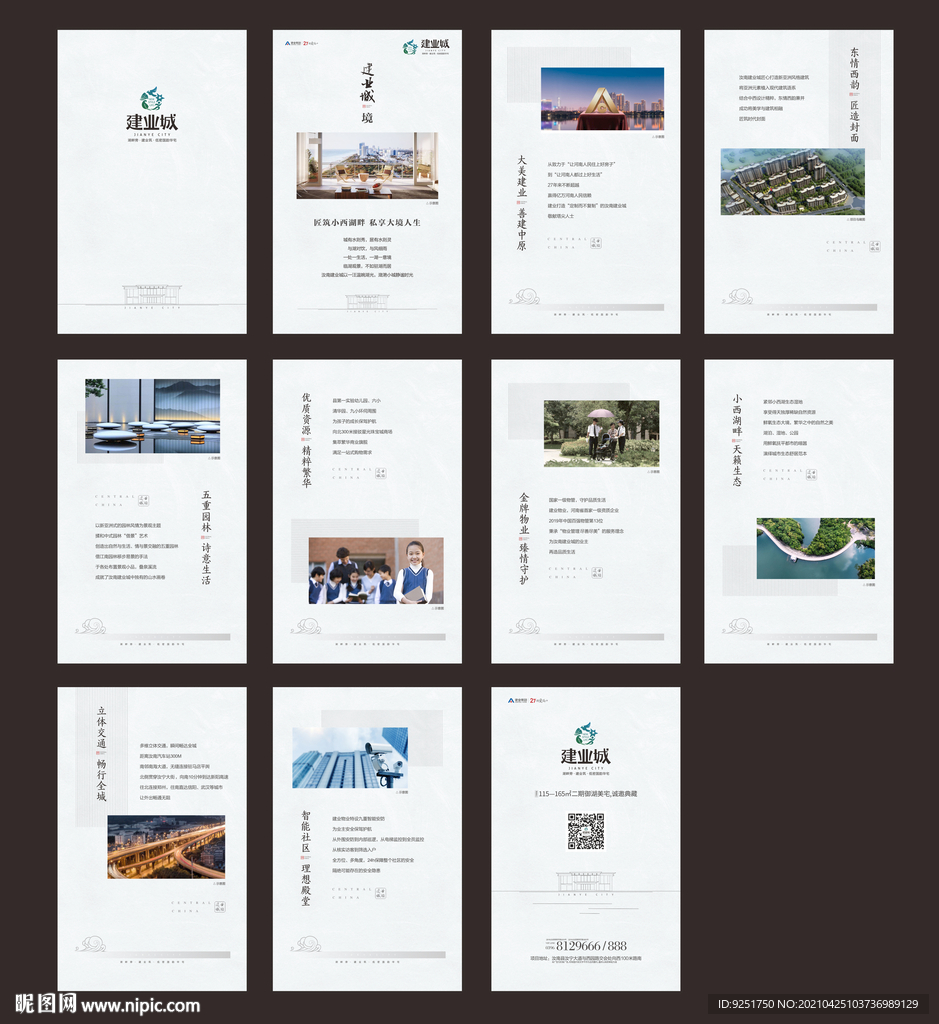The height and width of the screenshot is (1024, 939).
Task: Select the phone number 8129666/888
Action: [x=591, y=946]
